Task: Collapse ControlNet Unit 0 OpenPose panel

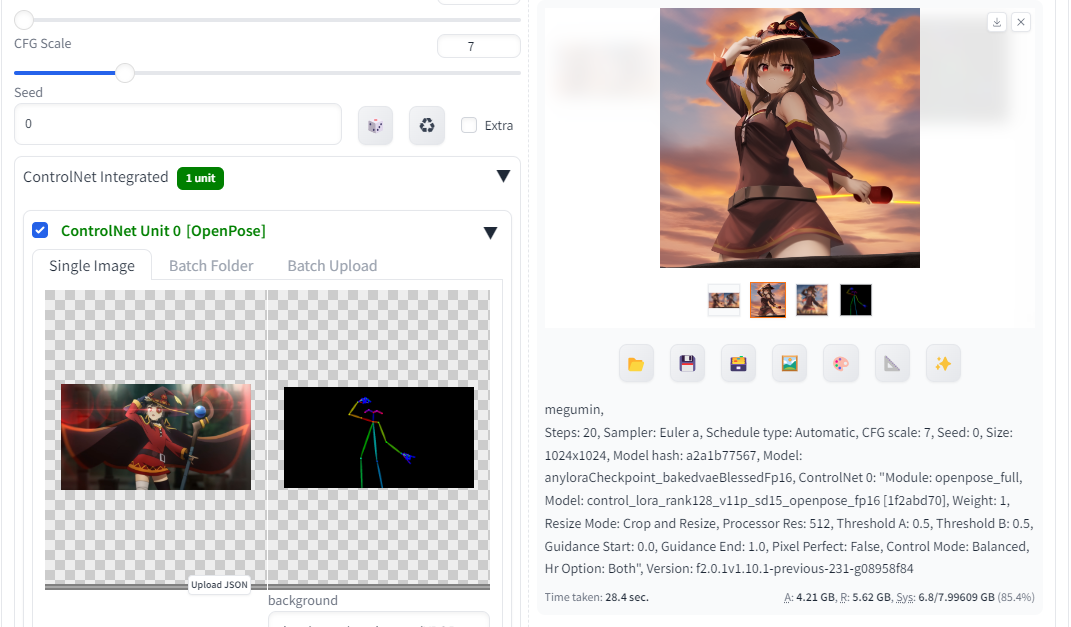Action: (490, 233)
